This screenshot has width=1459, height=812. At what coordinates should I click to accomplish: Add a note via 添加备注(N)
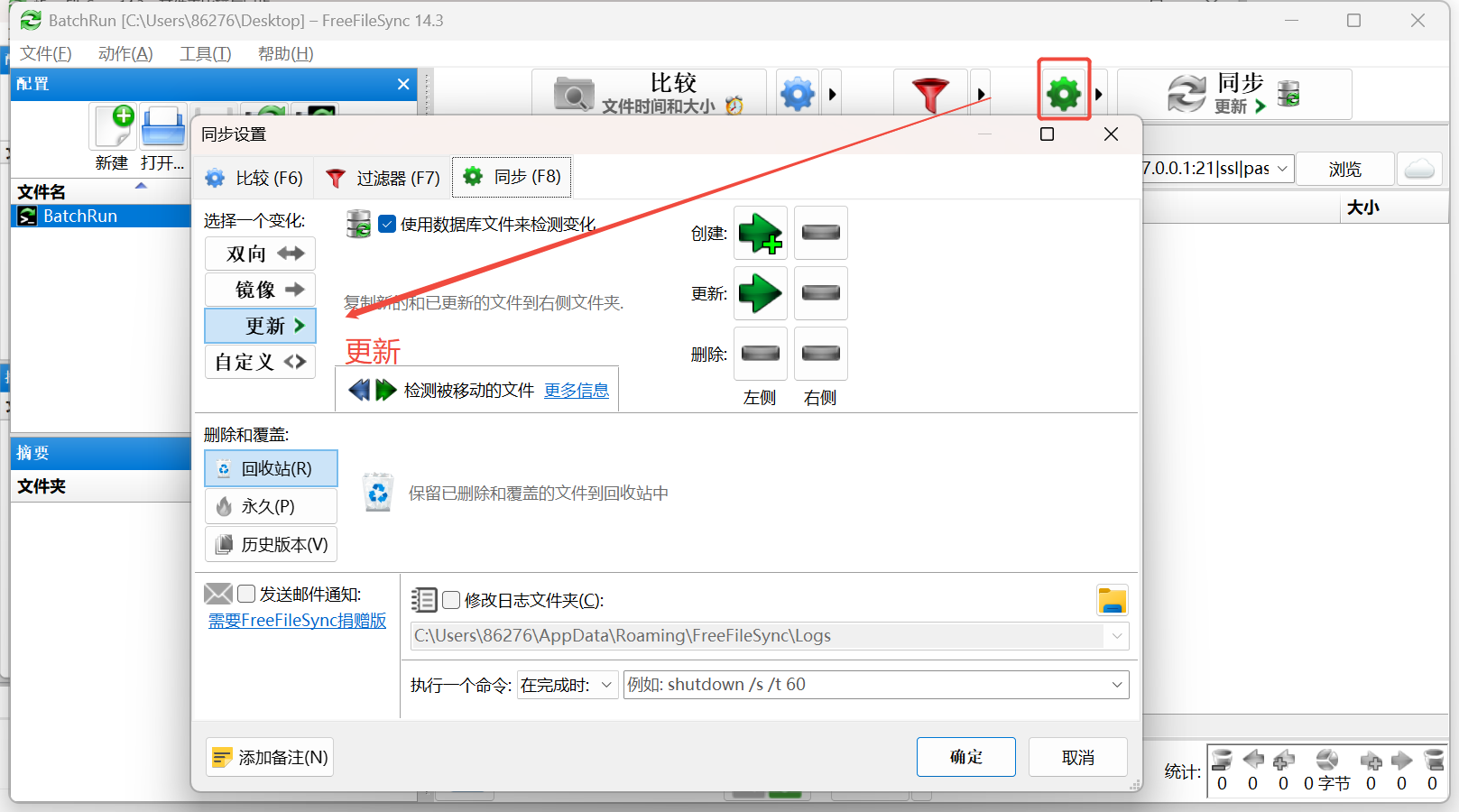[x=270, y=757]
